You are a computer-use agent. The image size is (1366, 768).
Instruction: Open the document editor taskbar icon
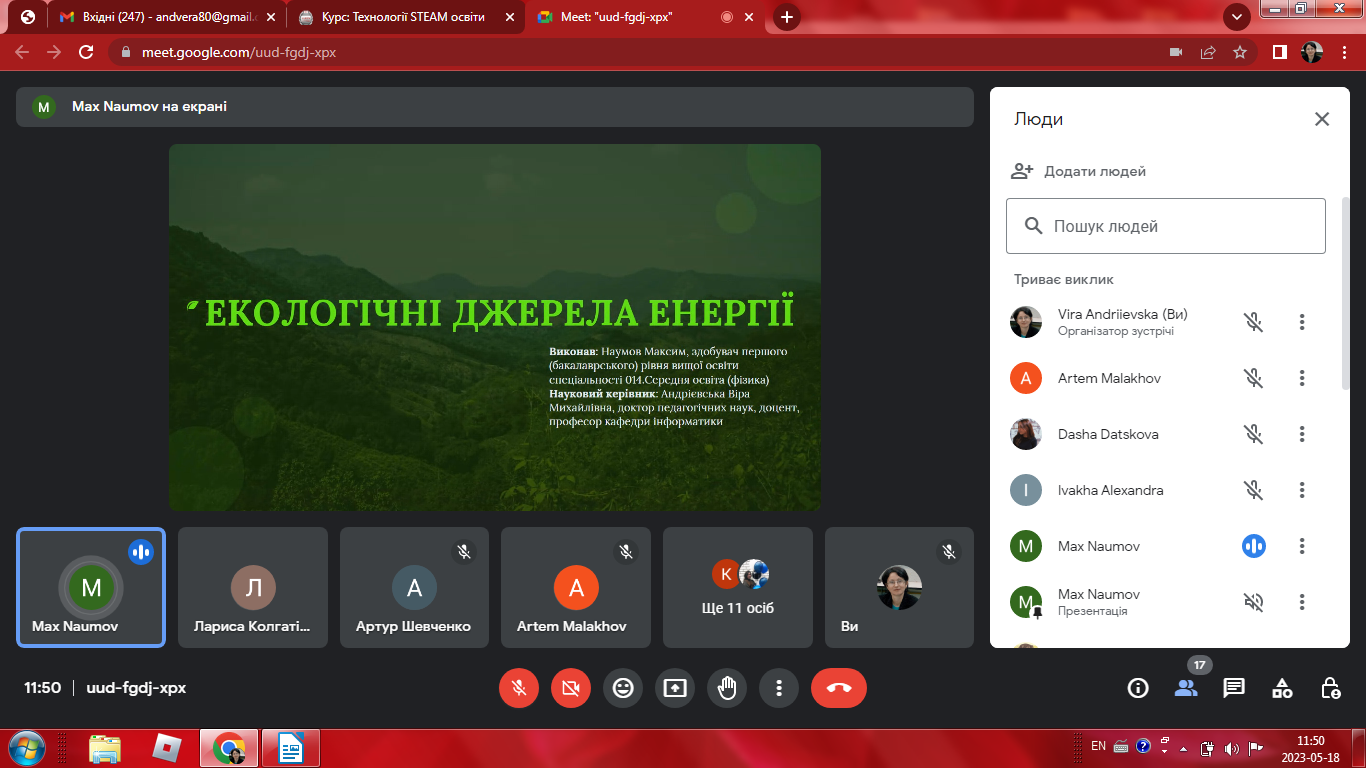(x=291, y=748)
